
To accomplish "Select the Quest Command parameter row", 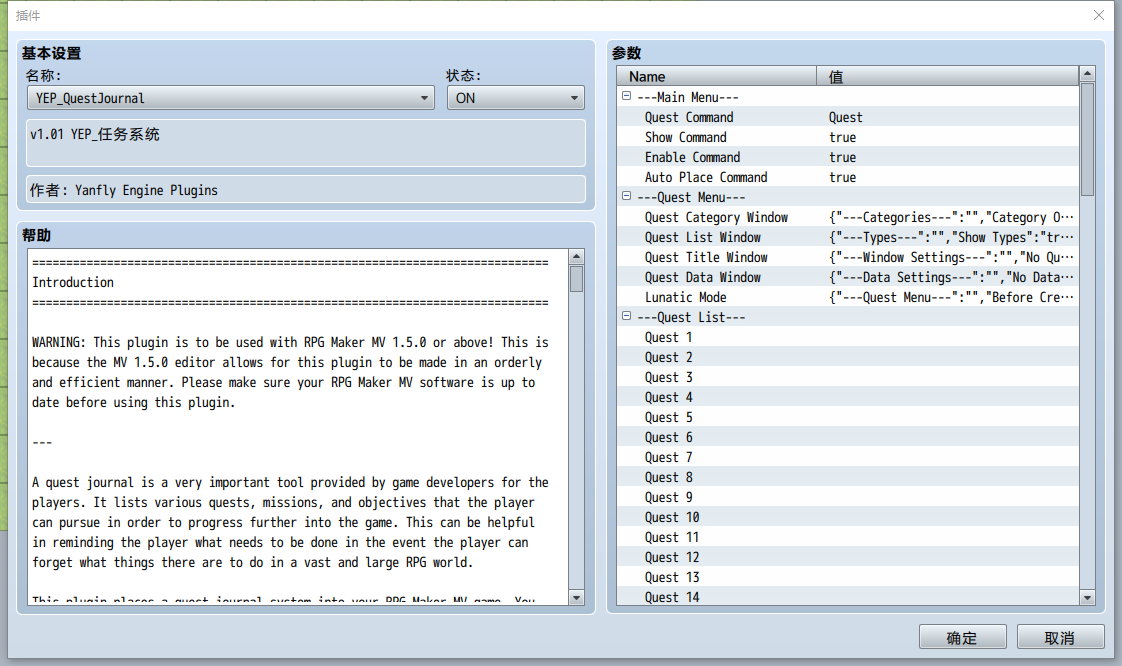I will click(848, 117).
